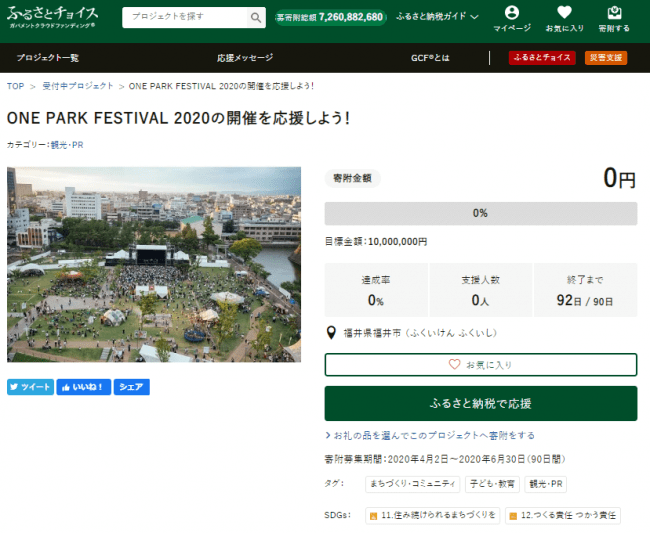Click the 0円 donation amount

click(619, 178)
